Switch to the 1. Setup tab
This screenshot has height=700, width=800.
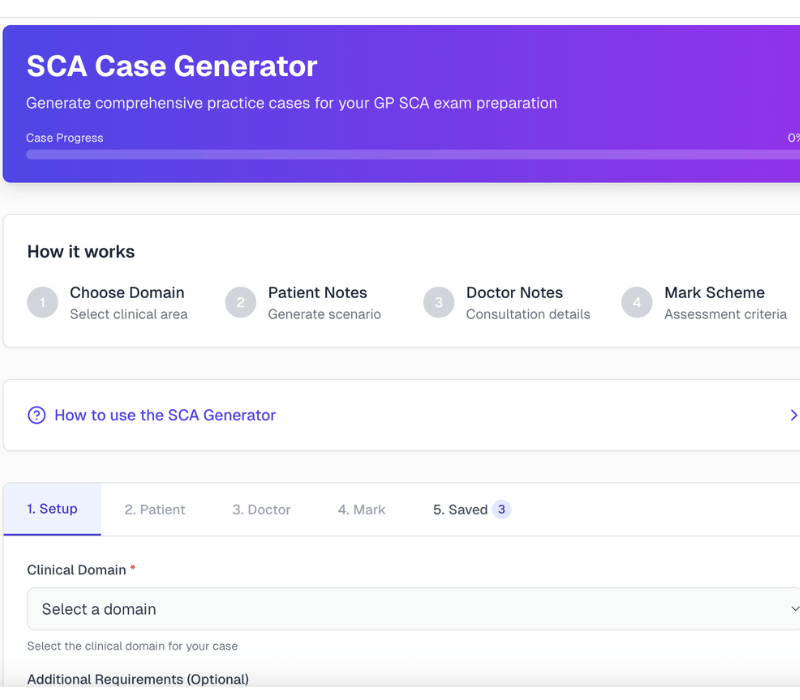(52, 509)
